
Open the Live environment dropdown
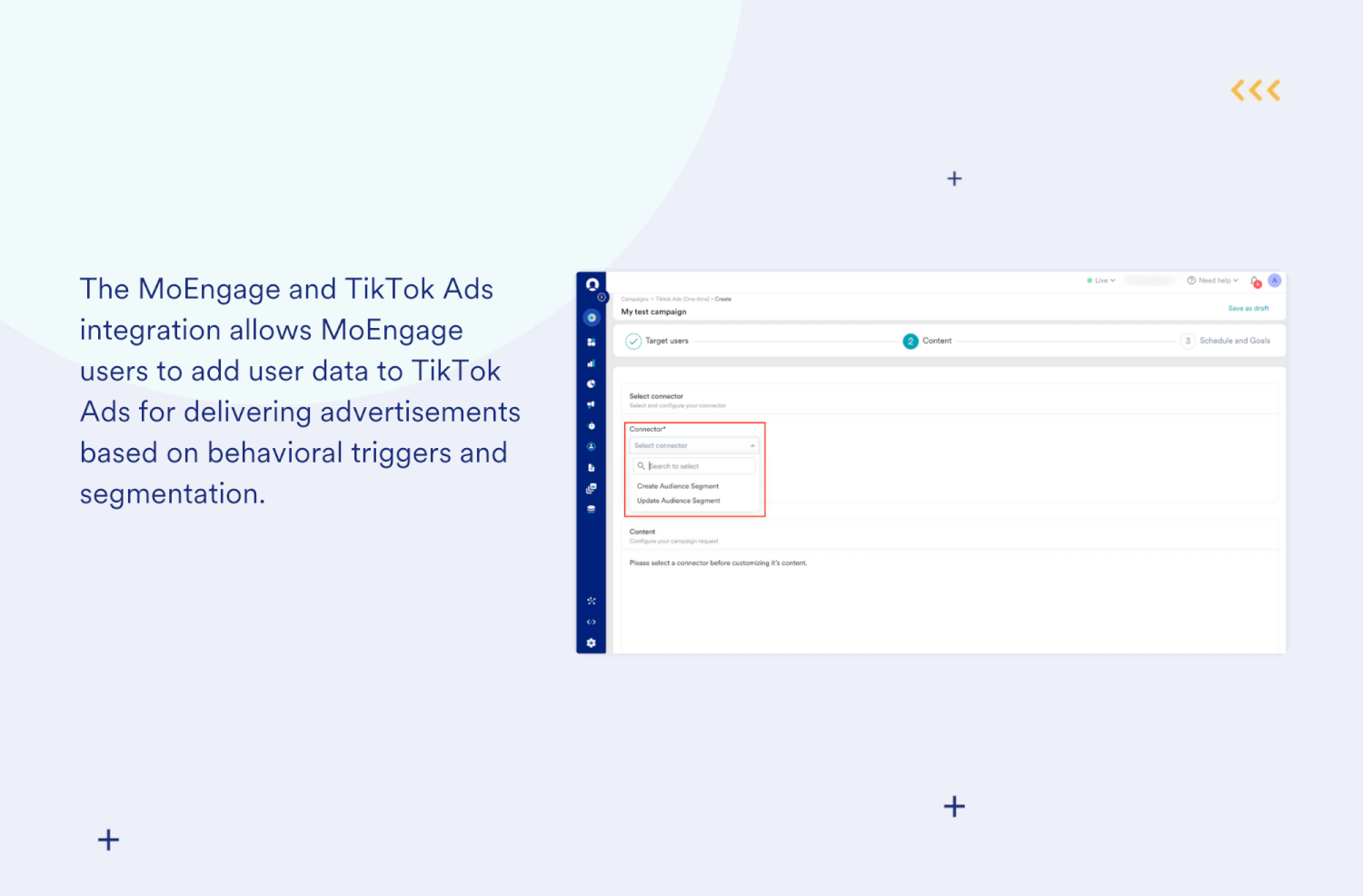[1101, 281]
